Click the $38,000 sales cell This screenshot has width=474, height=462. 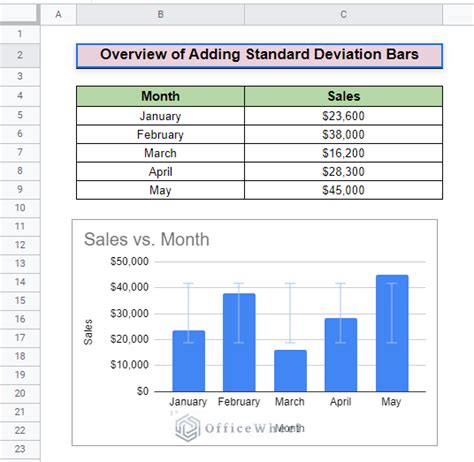[343, 135]
